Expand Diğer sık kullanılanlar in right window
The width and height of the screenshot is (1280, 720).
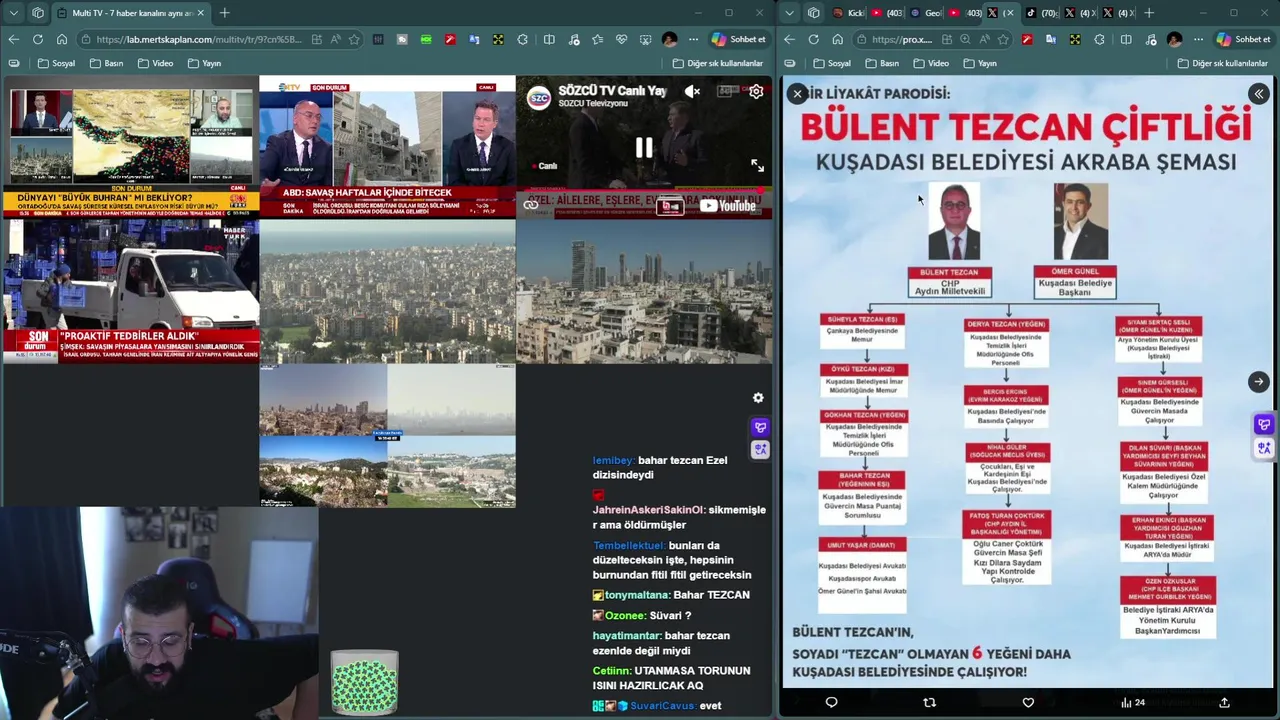coord(1222,63)
